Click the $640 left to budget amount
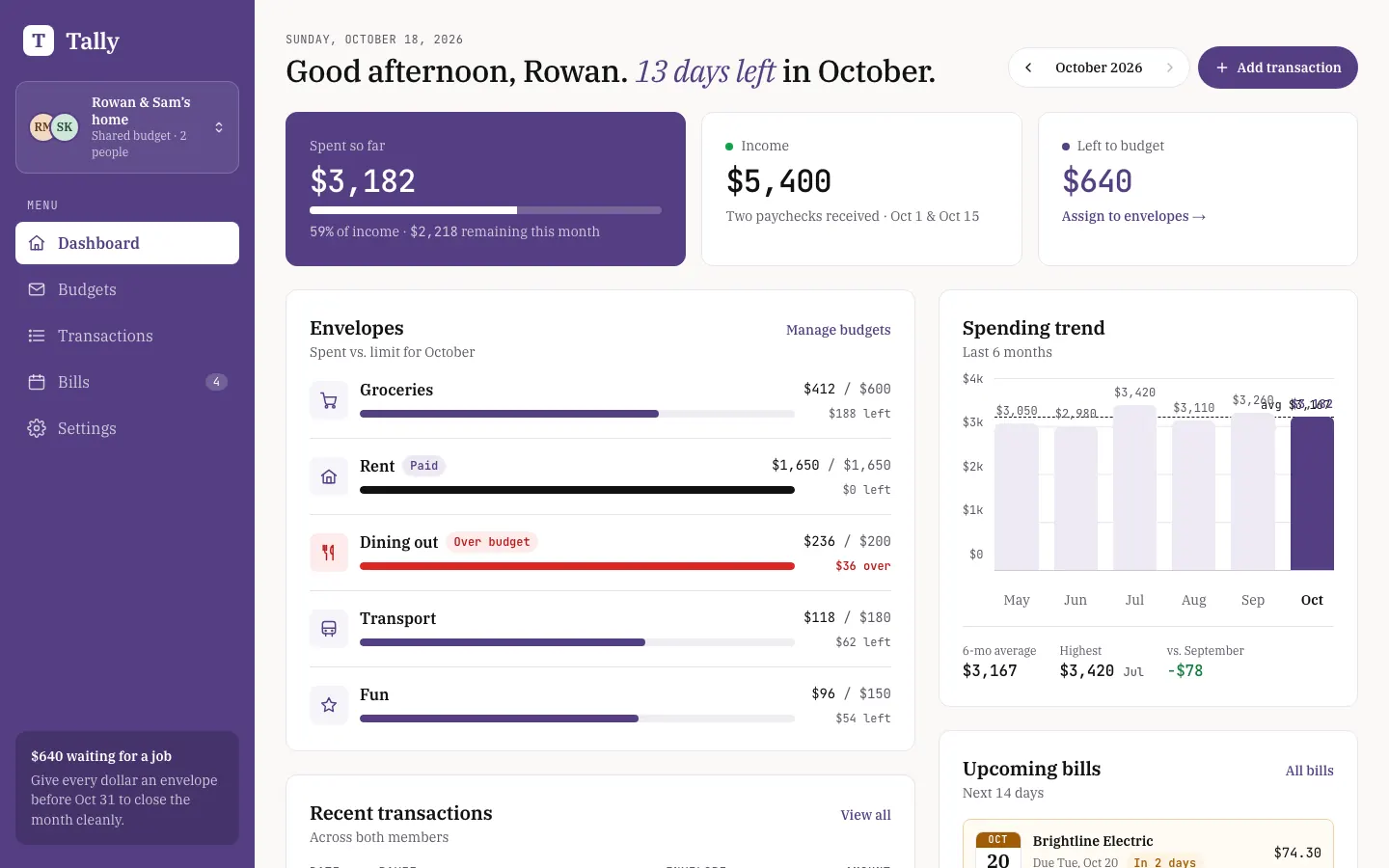Image resolution: width=1389 pixels, height=868 pixels. [x=1097, y=181]
